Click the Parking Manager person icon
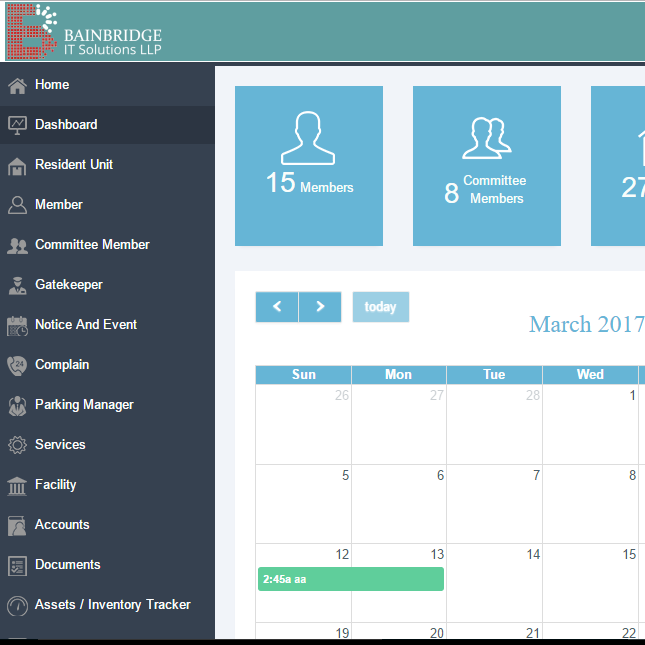 point(17,406)
